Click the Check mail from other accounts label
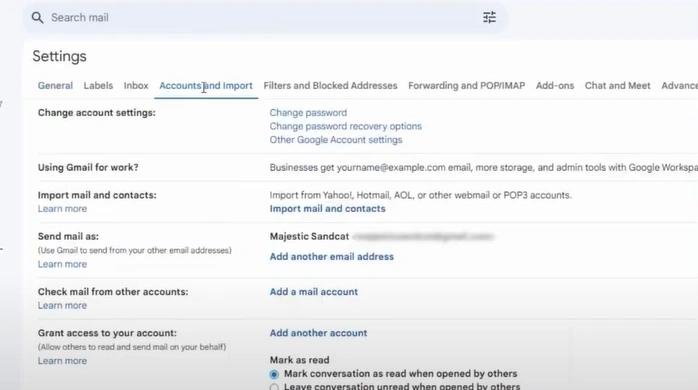The image size is (698, 390). click(113, 292)
